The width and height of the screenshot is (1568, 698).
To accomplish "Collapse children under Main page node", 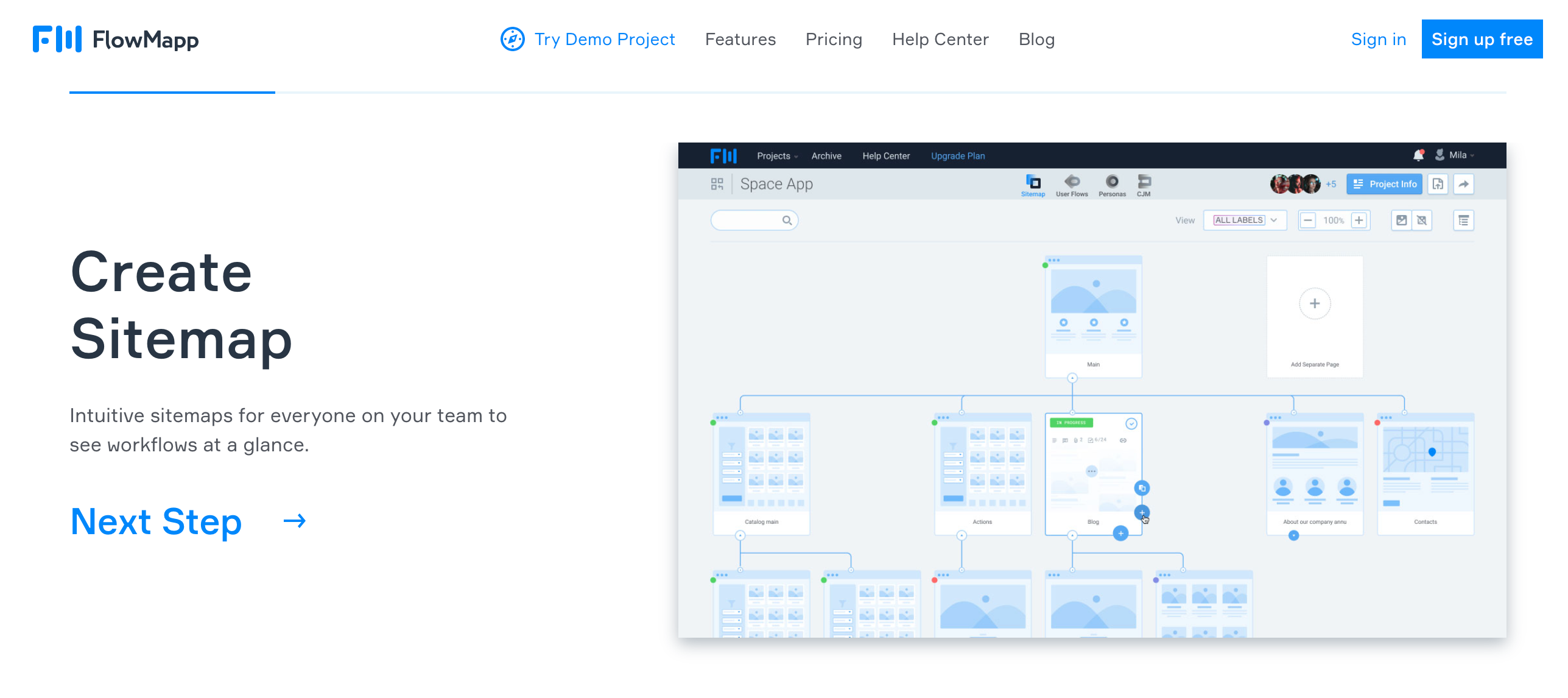I will 1072,378.
